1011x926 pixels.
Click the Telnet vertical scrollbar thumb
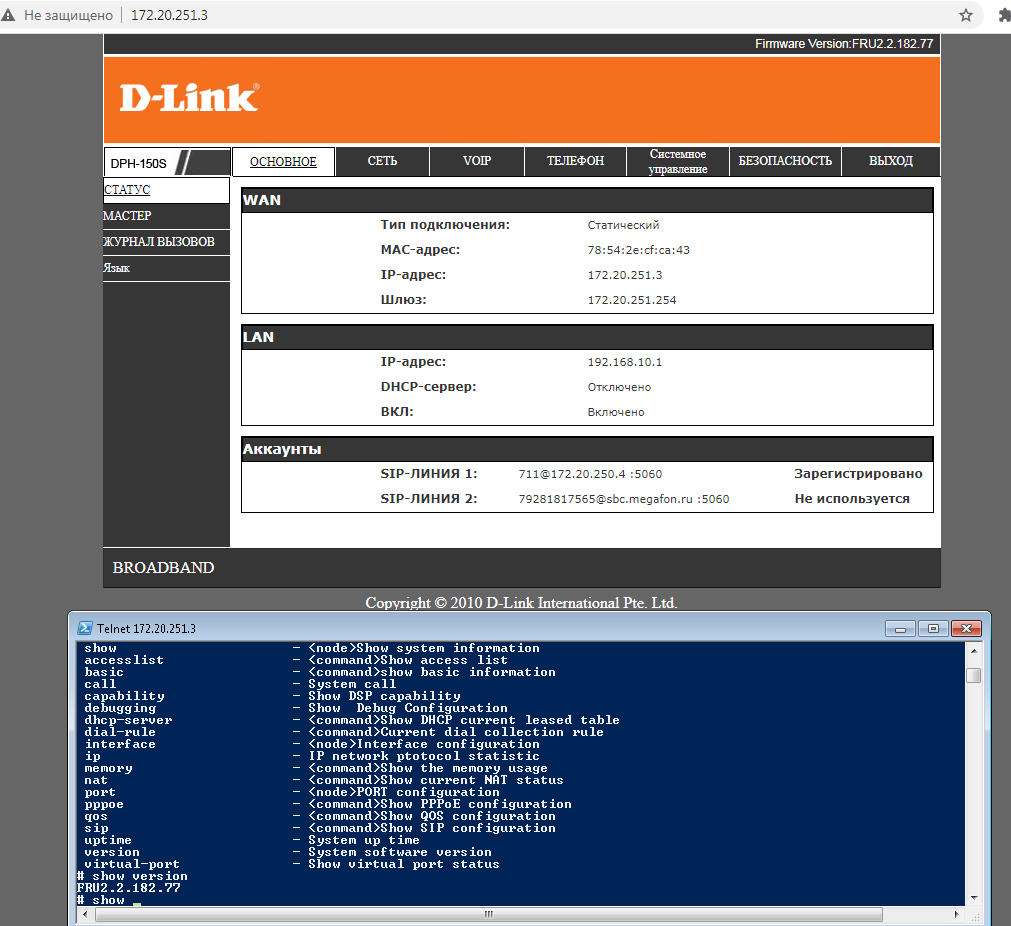pyautogui.click(x=974, y=675)
